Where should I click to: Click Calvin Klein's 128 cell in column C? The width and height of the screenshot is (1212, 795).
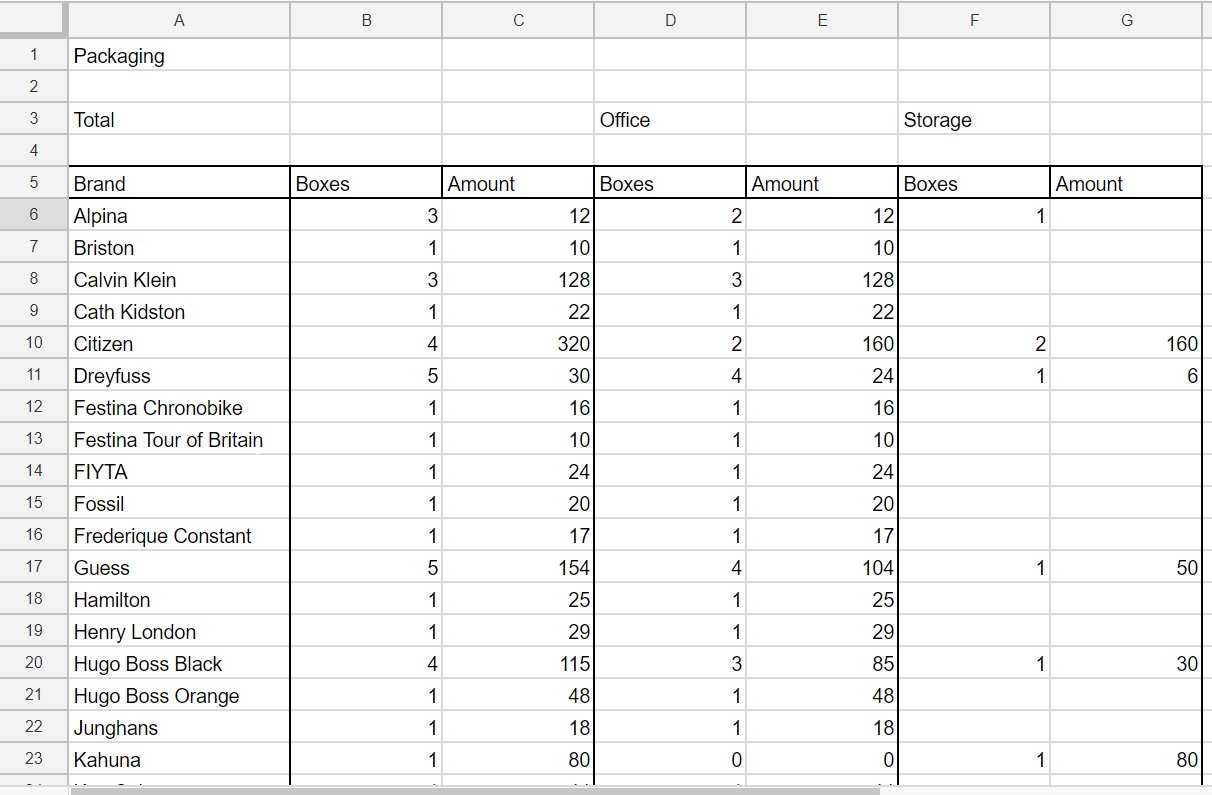point(518,280)
